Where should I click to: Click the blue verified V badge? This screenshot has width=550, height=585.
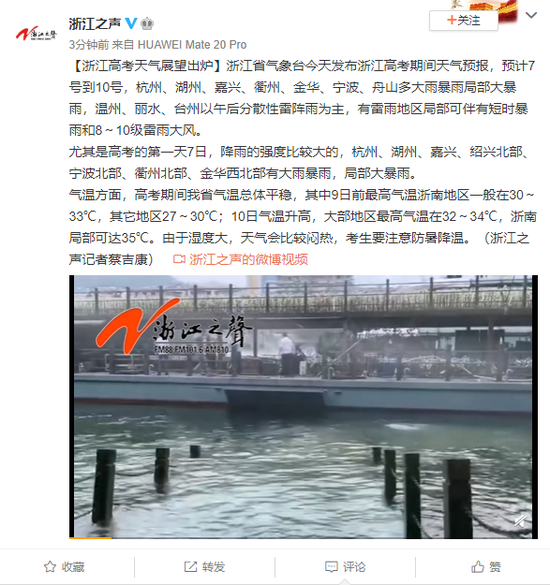pos(131,24)
